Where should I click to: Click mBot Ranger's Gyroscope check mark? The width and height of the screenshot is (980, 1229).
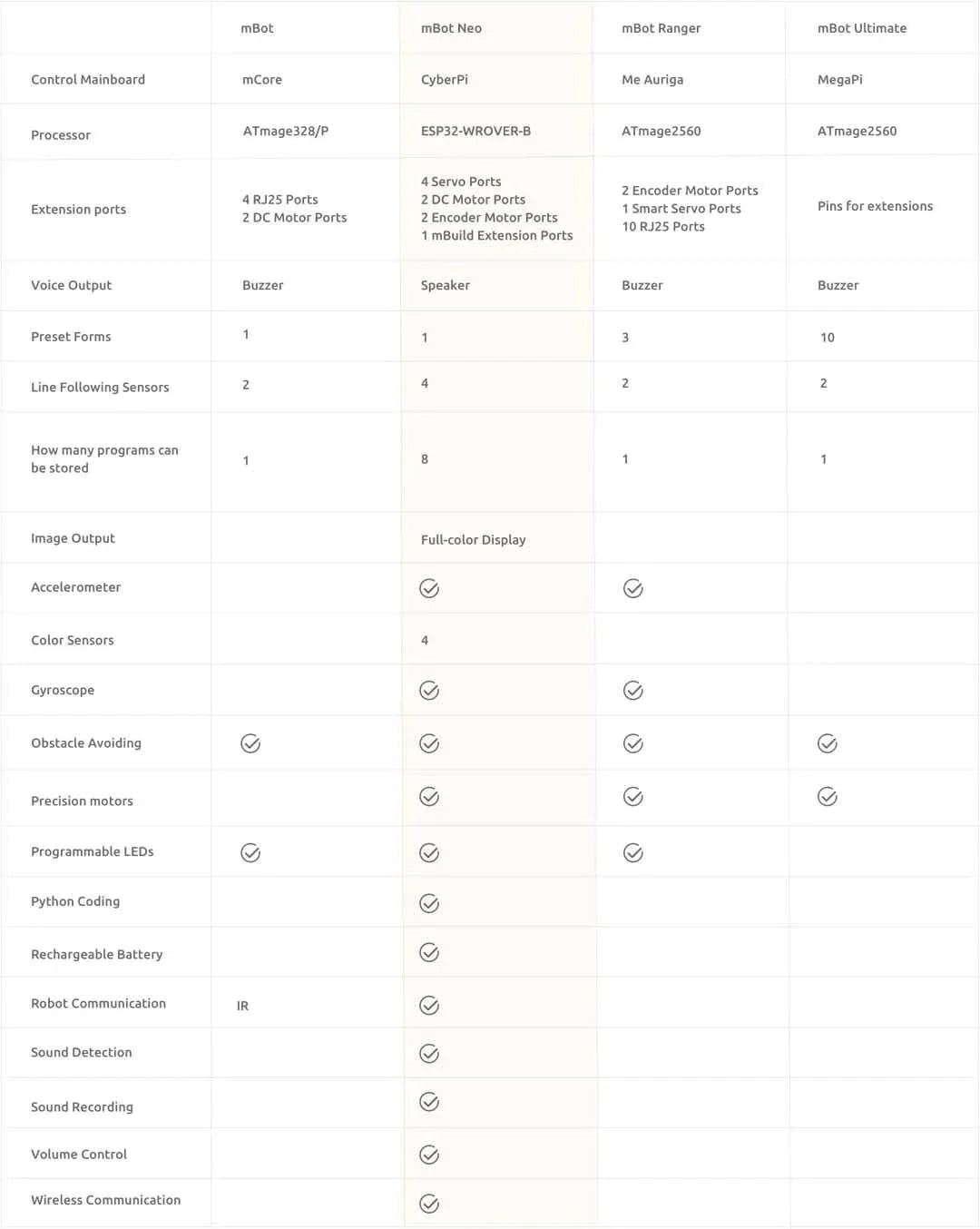(x=633, y=691)
